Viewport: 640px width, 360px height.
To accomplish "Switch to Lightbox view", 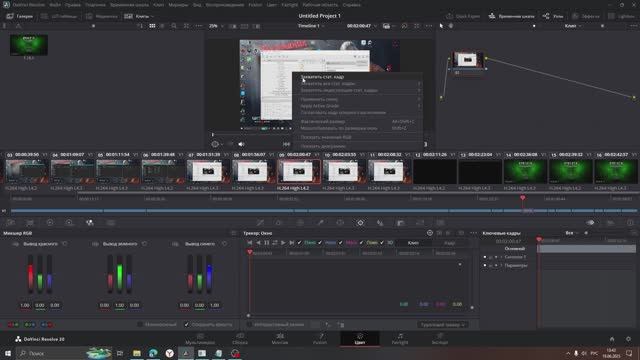I will pyautogui.click(x=621, y=16).
